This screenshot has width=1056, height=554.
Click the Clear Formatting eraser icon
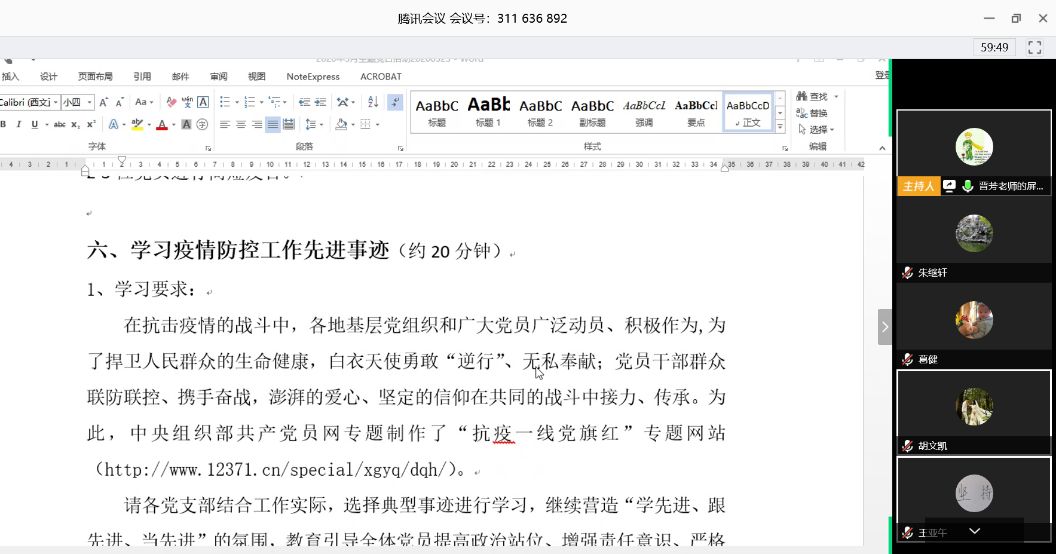(x=171, y=102)
